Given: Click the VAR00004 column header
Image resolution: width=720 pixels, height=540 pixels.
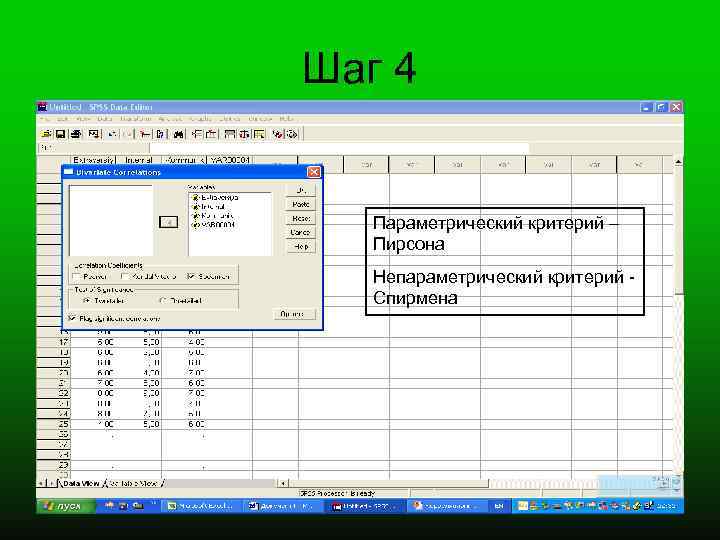Looking at the screenshot, I should pyautogui.click(x=230, y=160).
